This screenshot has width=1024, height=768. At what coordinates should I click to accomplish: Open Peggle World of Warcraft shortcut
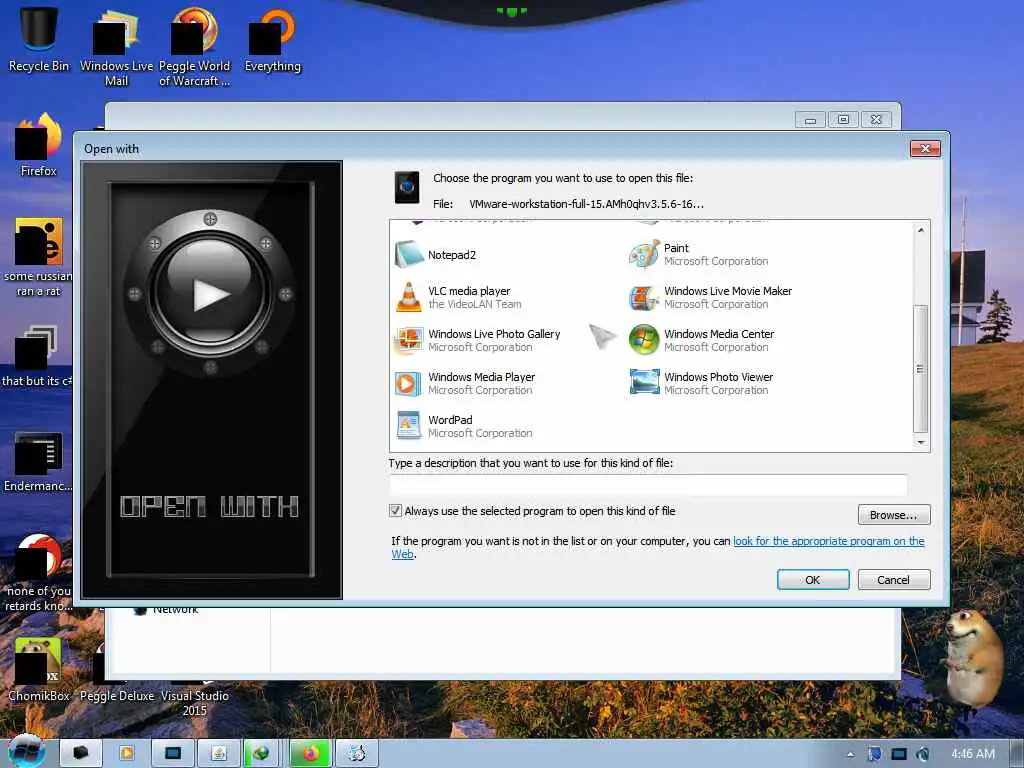pos(195,47)
